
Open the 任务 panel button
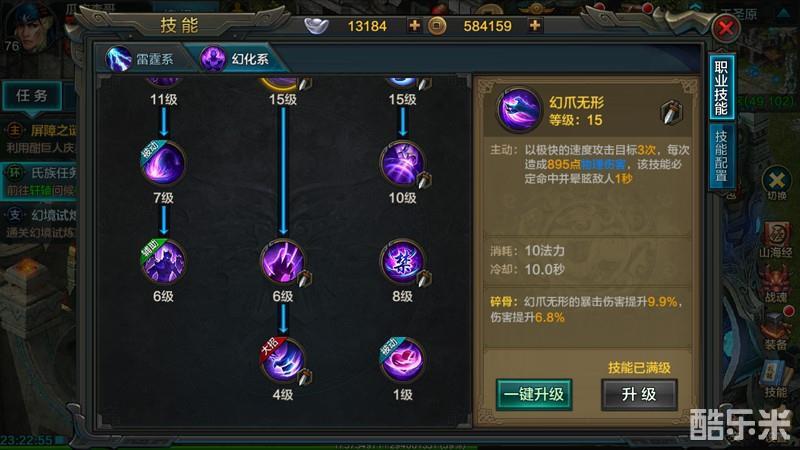pos(32,95)
